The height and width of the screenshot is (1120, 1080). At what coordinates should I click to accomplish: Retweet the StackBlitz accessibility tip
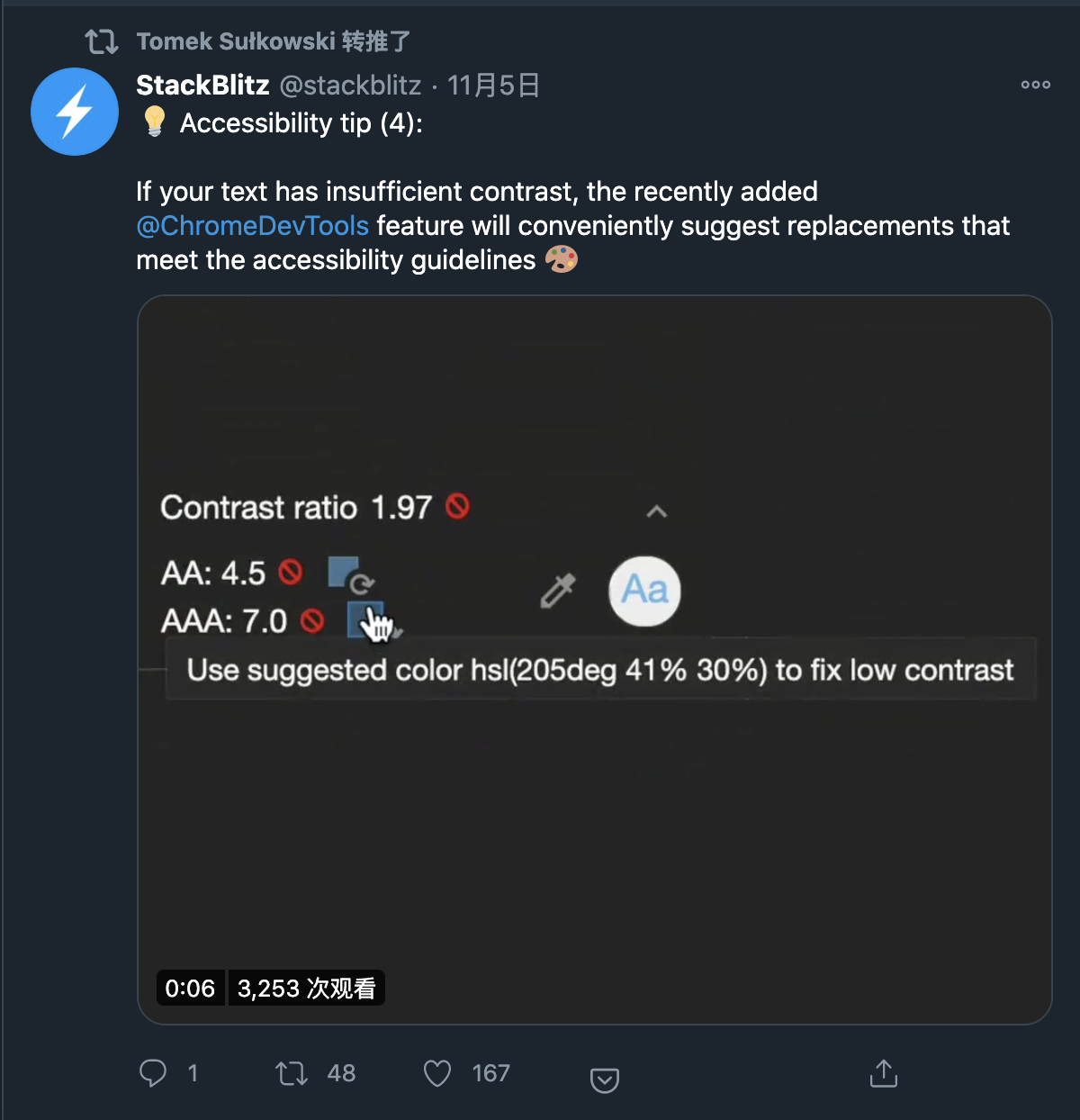tap(292, 1072)
